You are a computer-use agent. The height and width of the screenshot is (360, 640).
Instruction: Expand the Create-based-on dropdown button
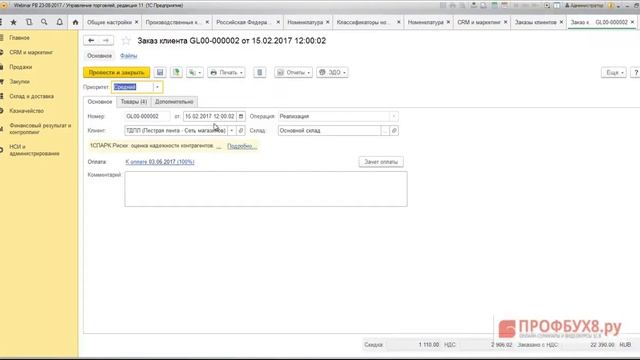[x=195, y=72]
